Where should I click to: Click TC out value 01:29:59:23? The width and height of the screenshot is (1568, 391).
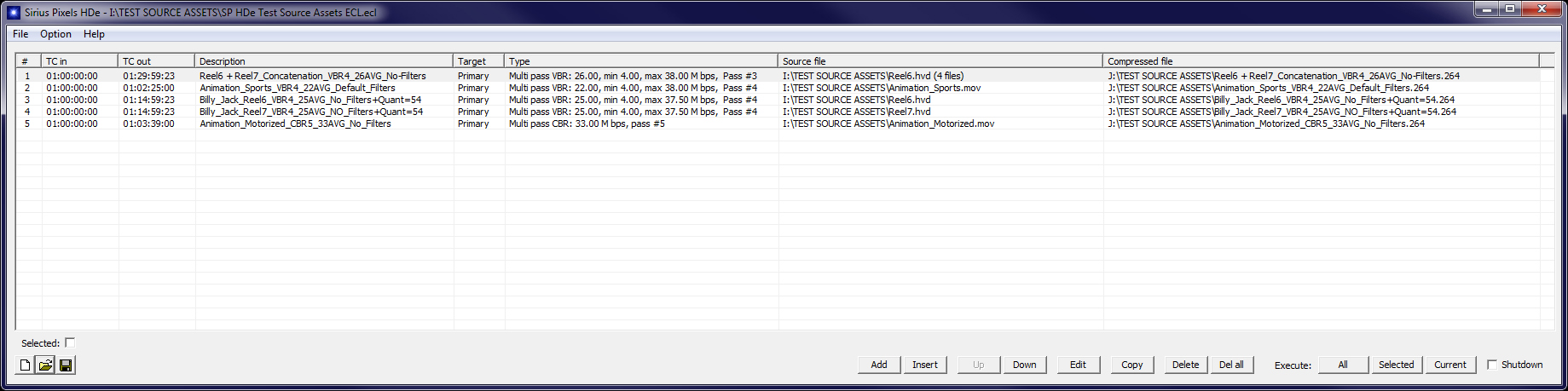(148, 76)
